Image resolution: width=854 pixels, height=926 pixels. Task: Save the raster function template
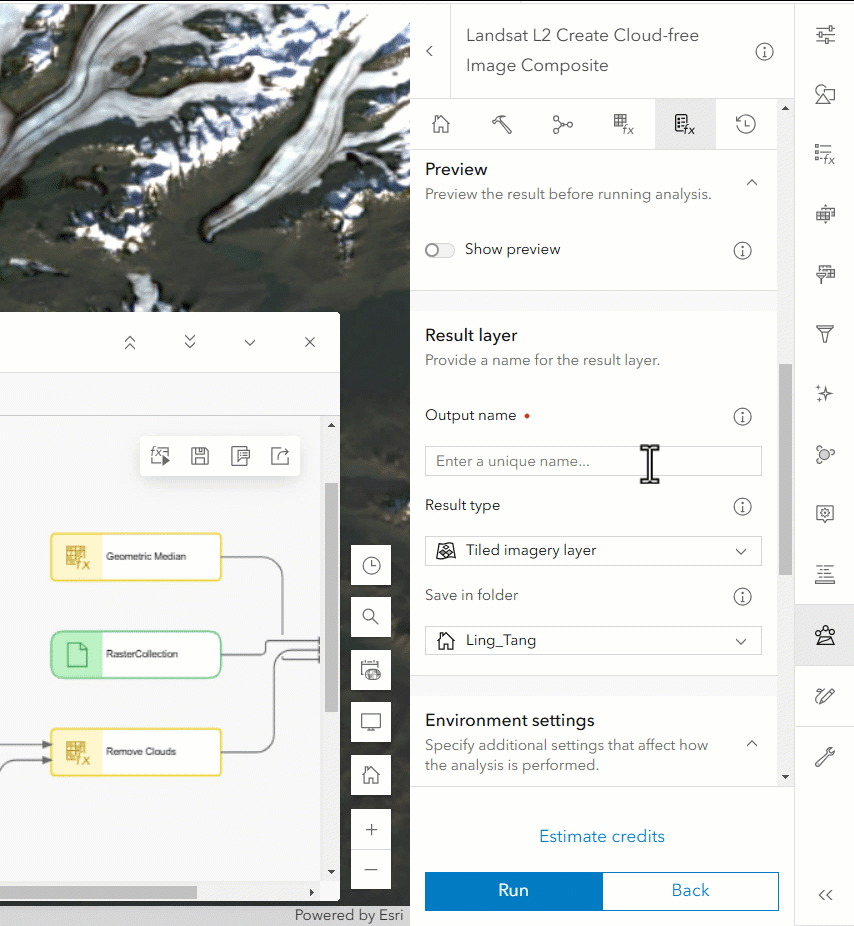pyautogui.click(x=200, y=456)
